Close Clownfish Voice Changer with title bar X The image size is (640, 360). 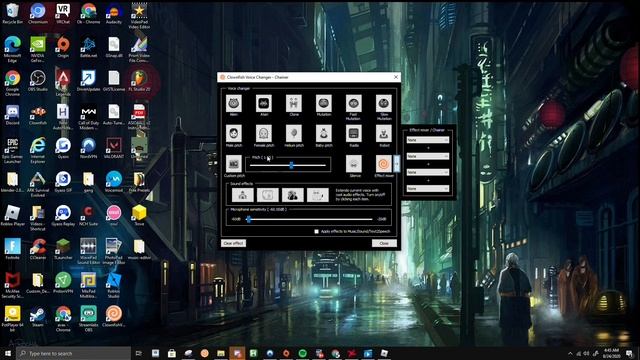coord(396,77)
